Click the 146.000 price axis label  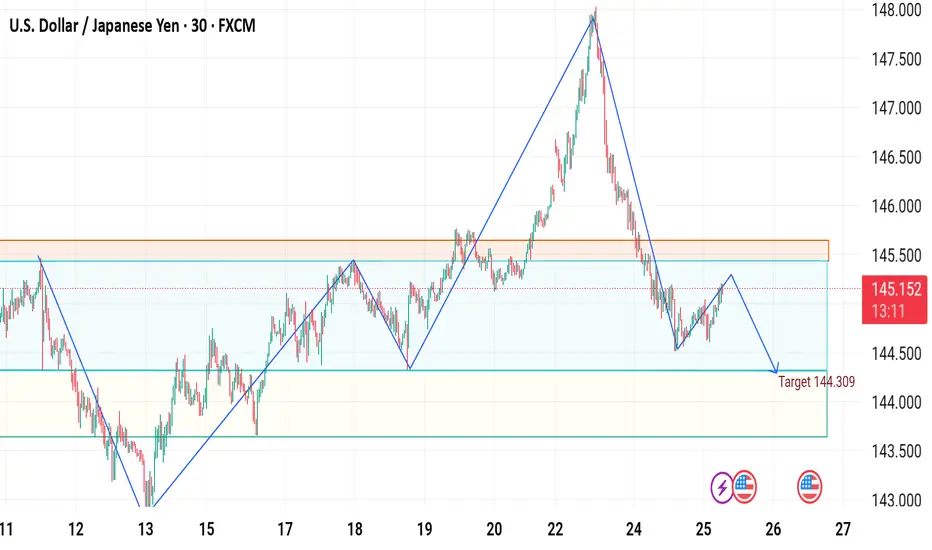(896, 206)
